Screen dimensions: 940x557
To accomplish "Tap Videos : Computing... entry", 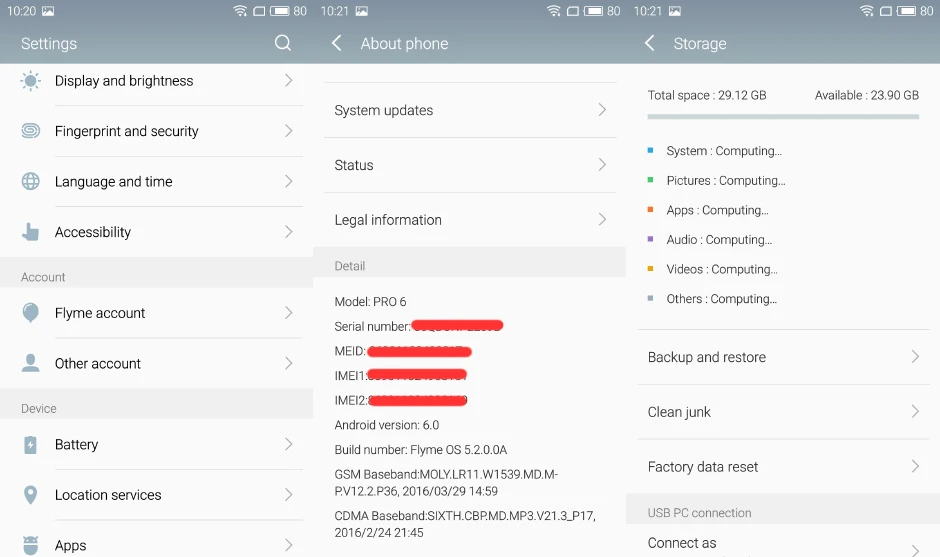I will tap(722, 269).
